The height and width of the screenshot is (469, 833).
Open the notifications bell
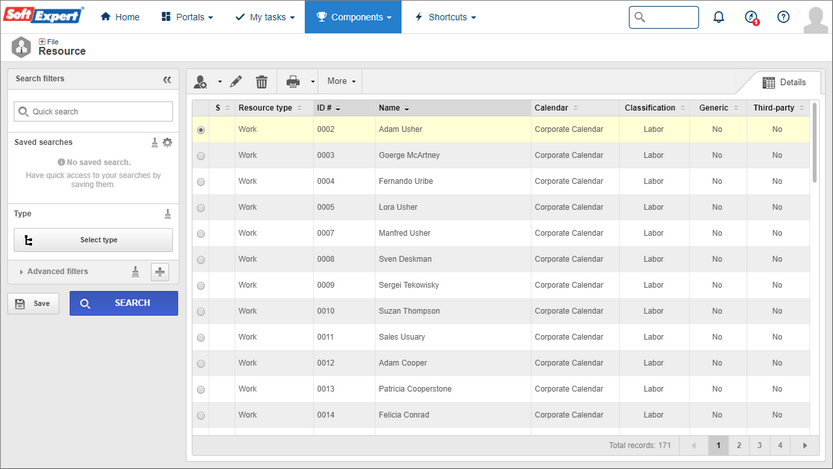[x=718, y=17]
